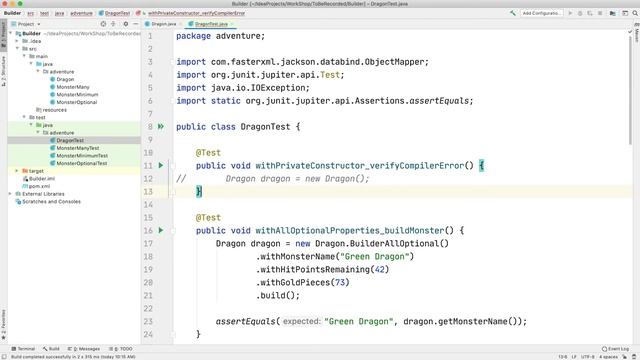The image size is (640, 360).
Task: Click Builder breadcrumb in navigation bar
Action: pyautogui.click(x=12, y=13)
